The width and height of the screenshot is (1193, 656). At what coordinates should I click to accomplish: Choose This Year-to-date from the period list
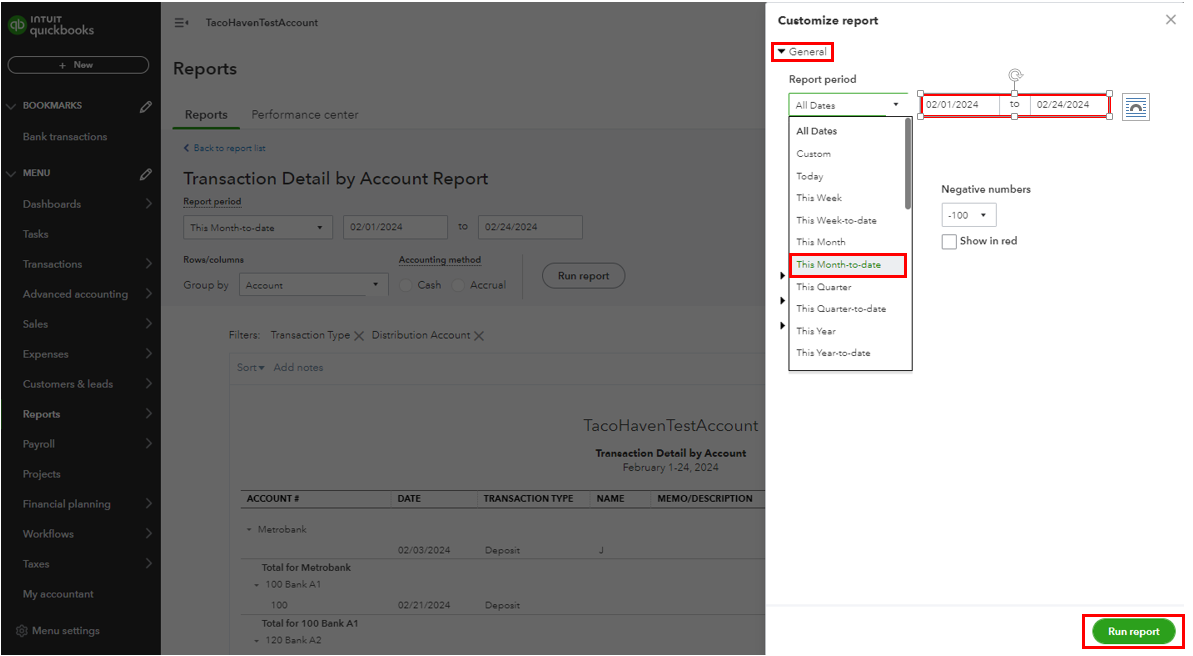click(847, 353)
